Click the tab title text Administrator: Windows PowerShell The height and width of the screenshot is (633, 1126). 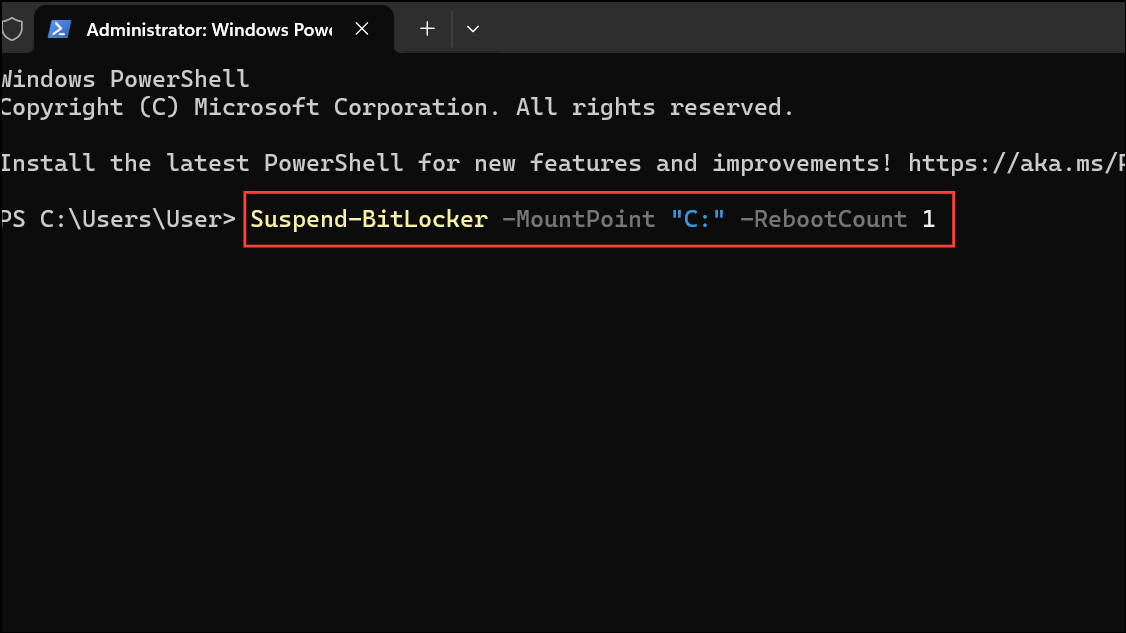click(209, 30)
